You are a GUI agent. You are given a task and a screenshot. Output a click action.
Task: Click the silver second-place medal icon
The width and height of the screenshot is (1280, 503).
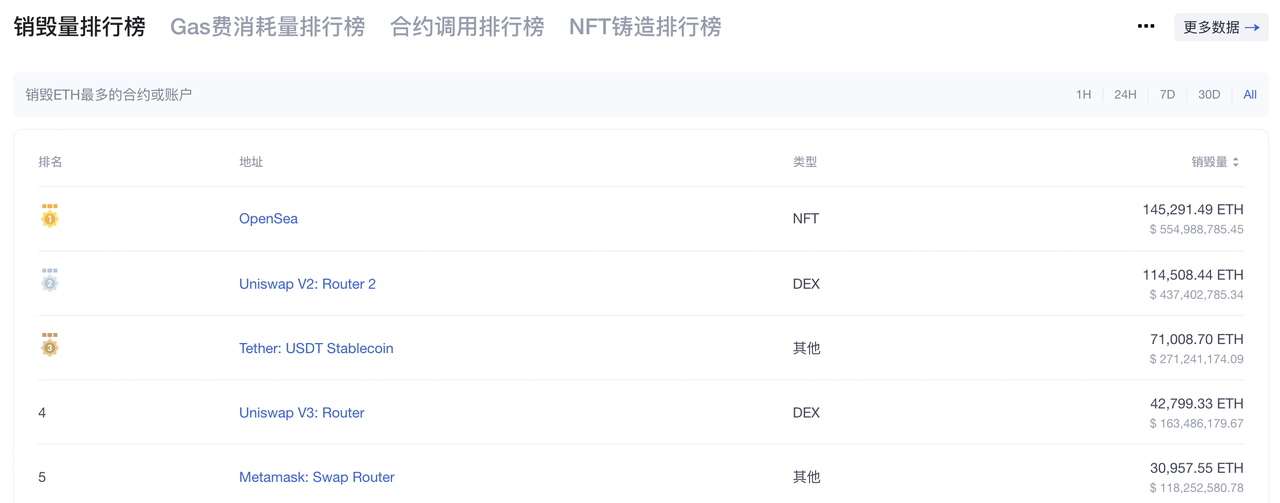coord(49,281)
